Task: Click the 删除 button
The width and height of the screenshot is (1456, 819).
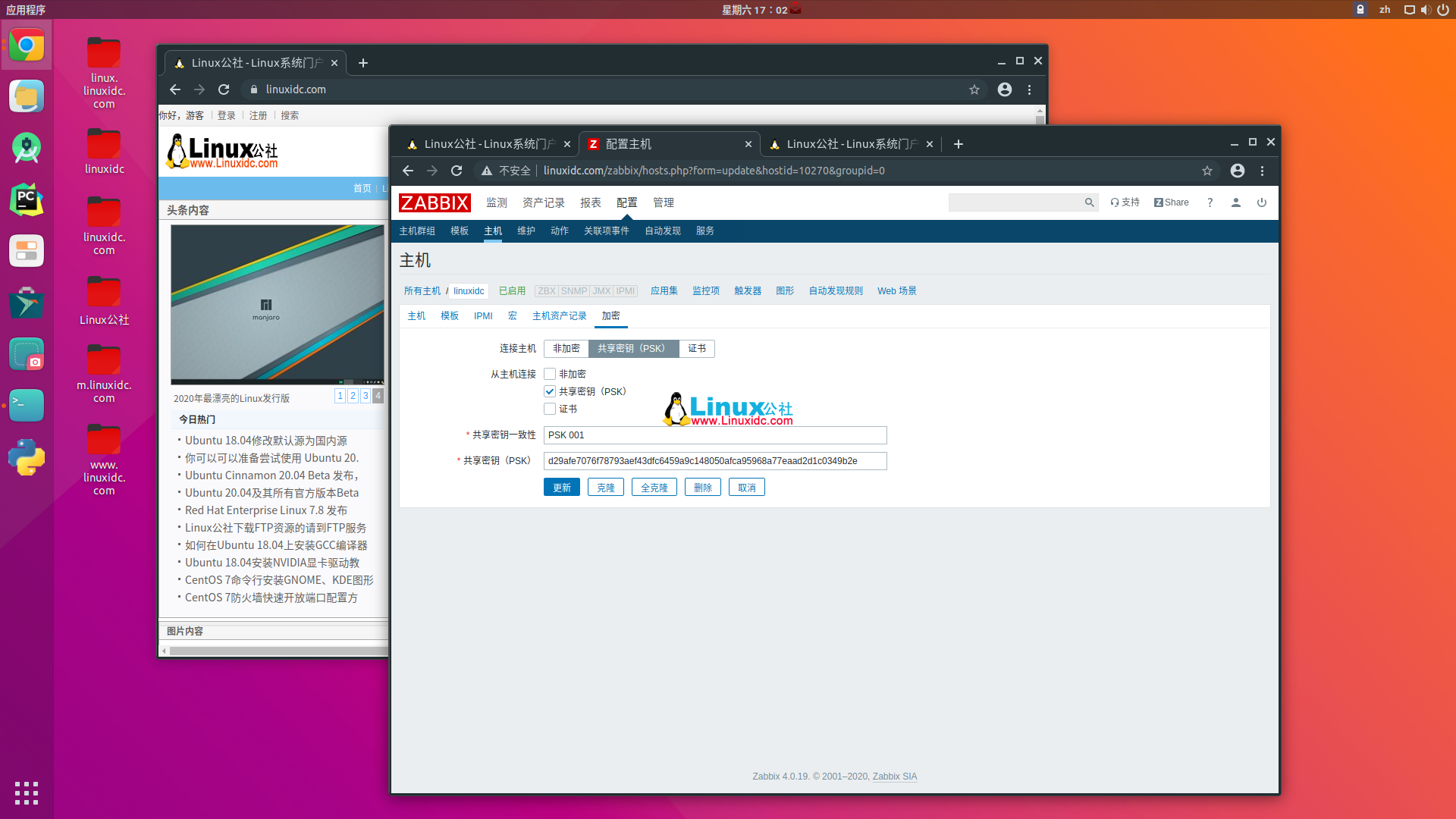Action: 703,487
